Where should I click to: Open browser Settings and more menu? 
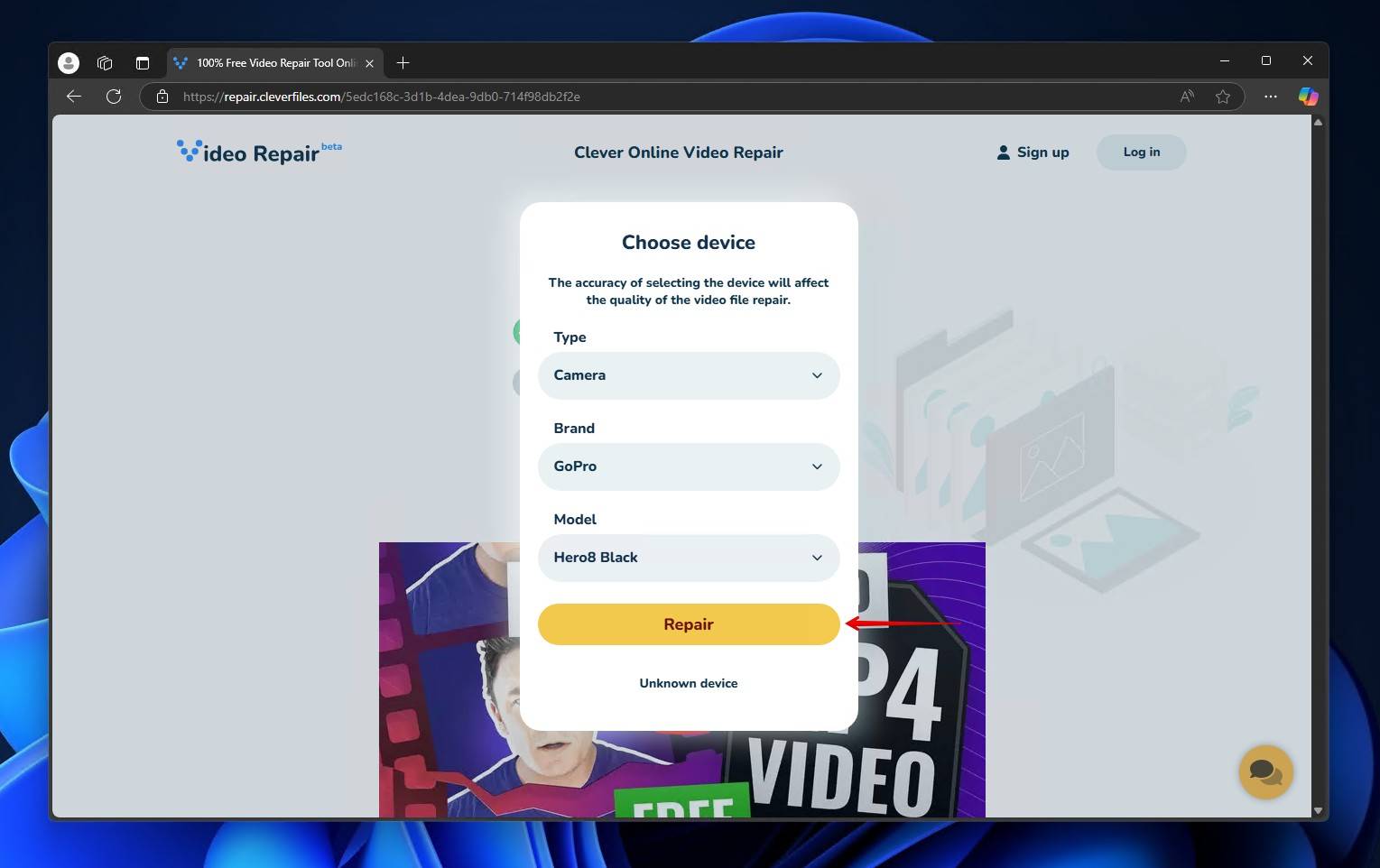point(1270,97)
